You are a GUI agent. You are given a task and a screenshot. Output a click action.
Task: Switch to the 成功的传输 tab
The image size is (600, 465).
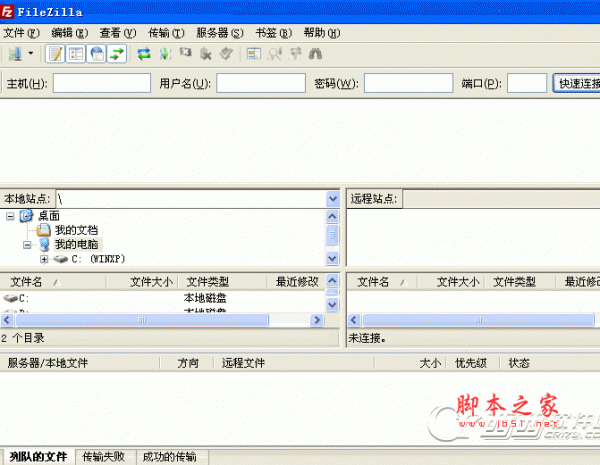pyautogui.click(x=170, y=457)
